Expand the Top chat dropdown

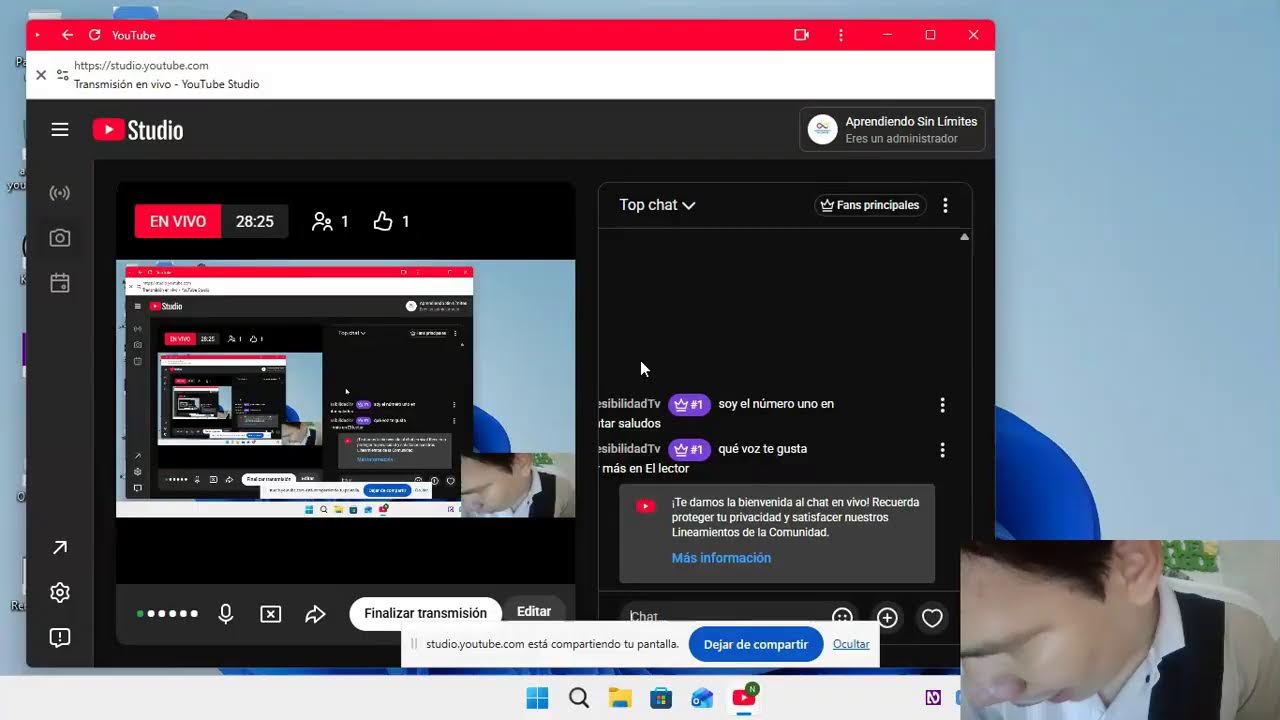pos(657,205)
